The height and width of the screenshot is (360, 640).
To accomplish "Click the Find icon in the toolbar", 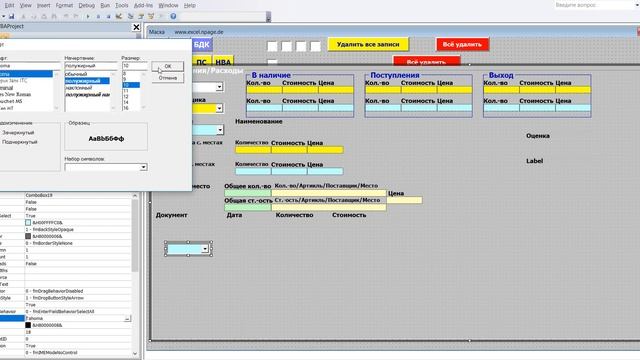I will tap(54, 16).
